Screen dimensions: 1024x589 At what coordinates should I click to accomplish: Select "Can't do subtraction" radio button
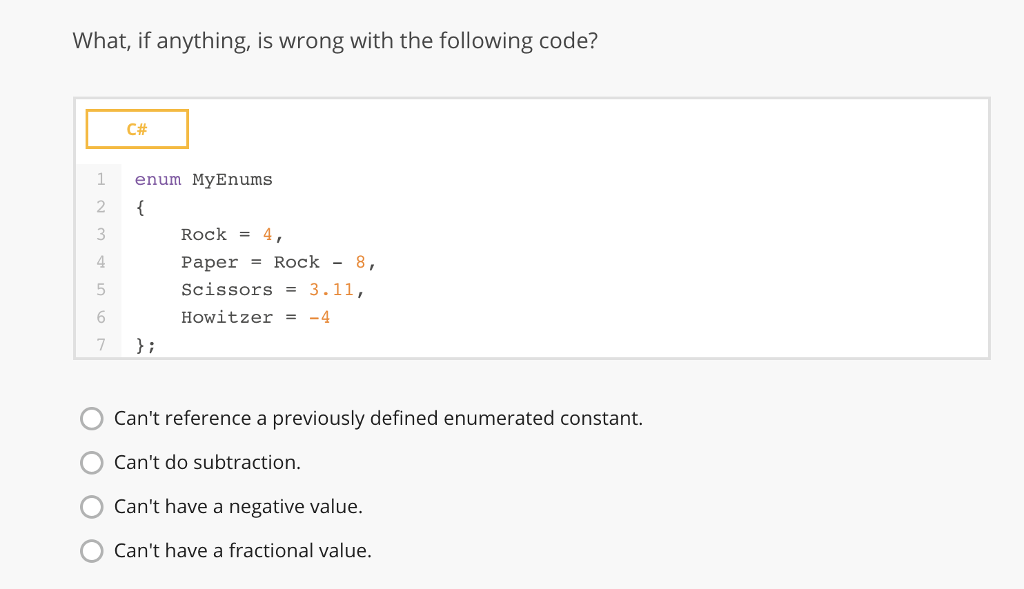[x=92, y=462]
